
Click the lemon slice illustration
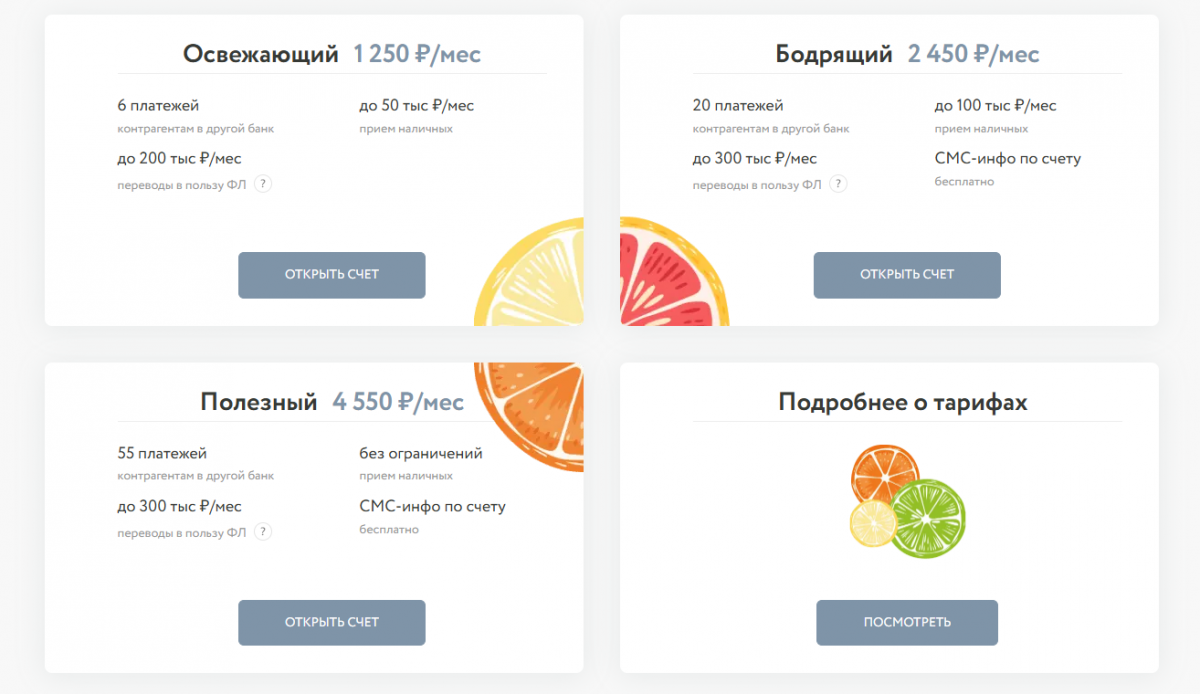click(529, 271)
